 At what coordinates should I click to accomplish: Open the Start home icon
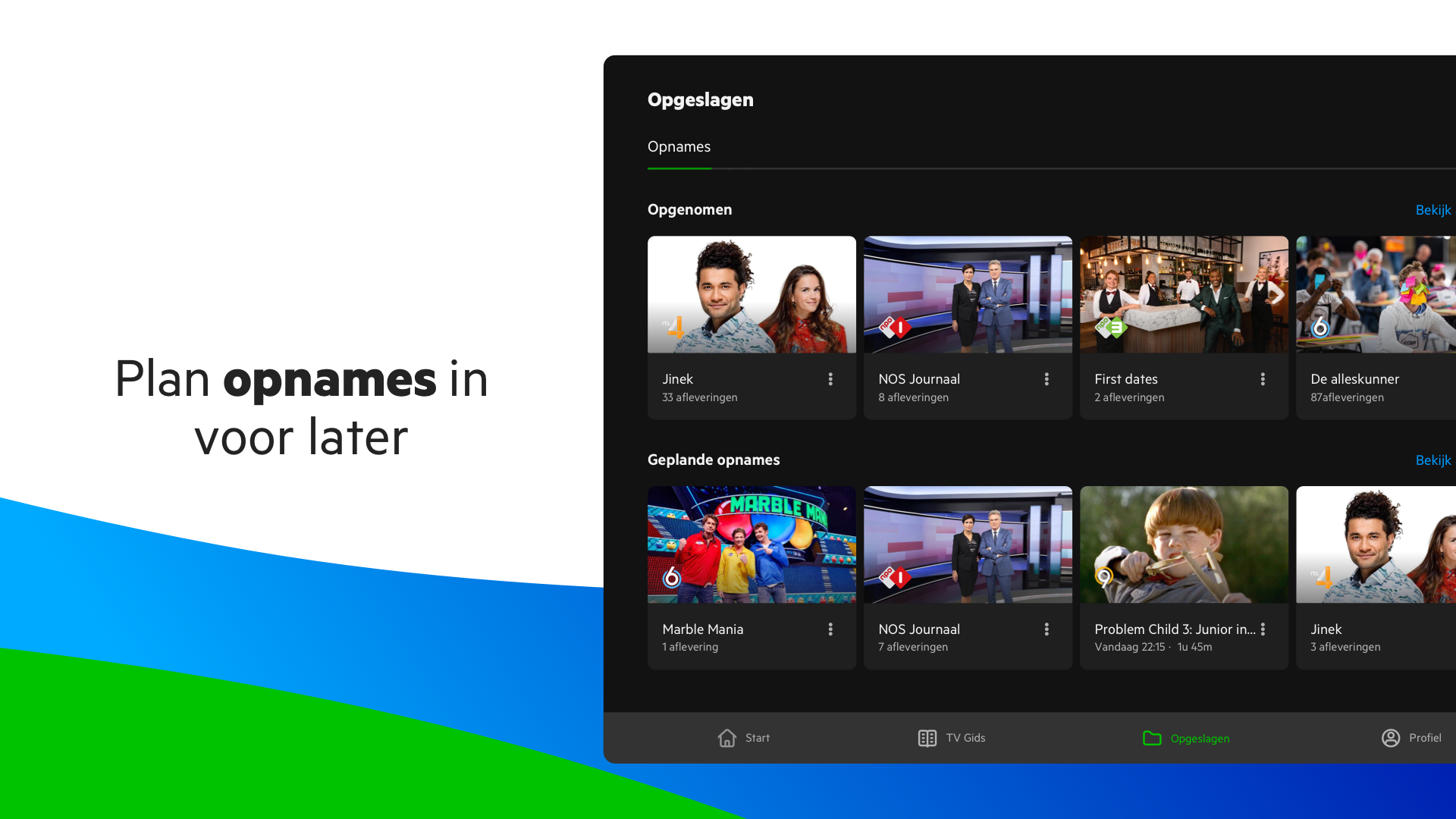[726, 738]
